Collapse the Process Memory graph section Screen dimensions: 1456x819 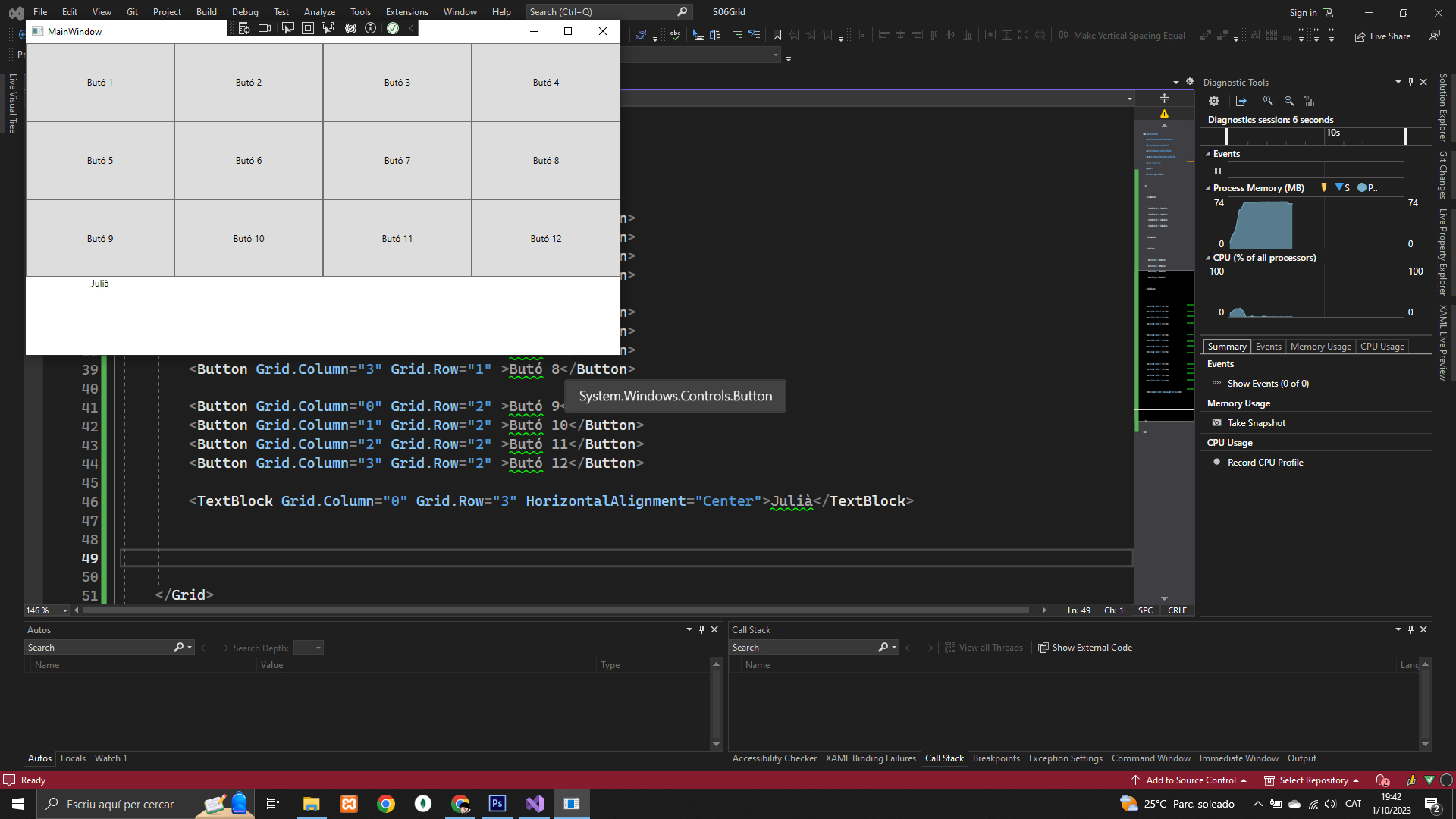point(1208,188)
